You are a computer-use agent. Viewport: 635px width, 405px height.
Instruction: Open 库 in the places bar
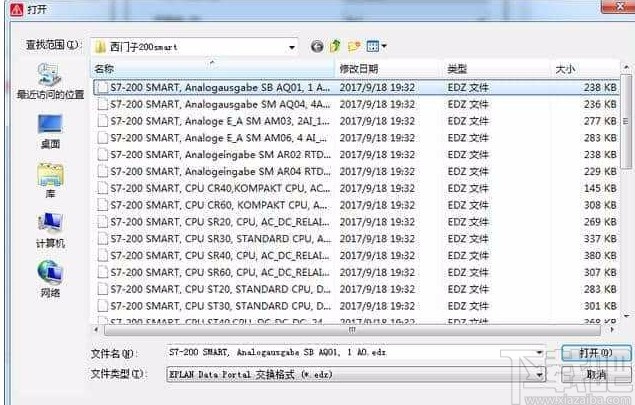pos(50,181)
